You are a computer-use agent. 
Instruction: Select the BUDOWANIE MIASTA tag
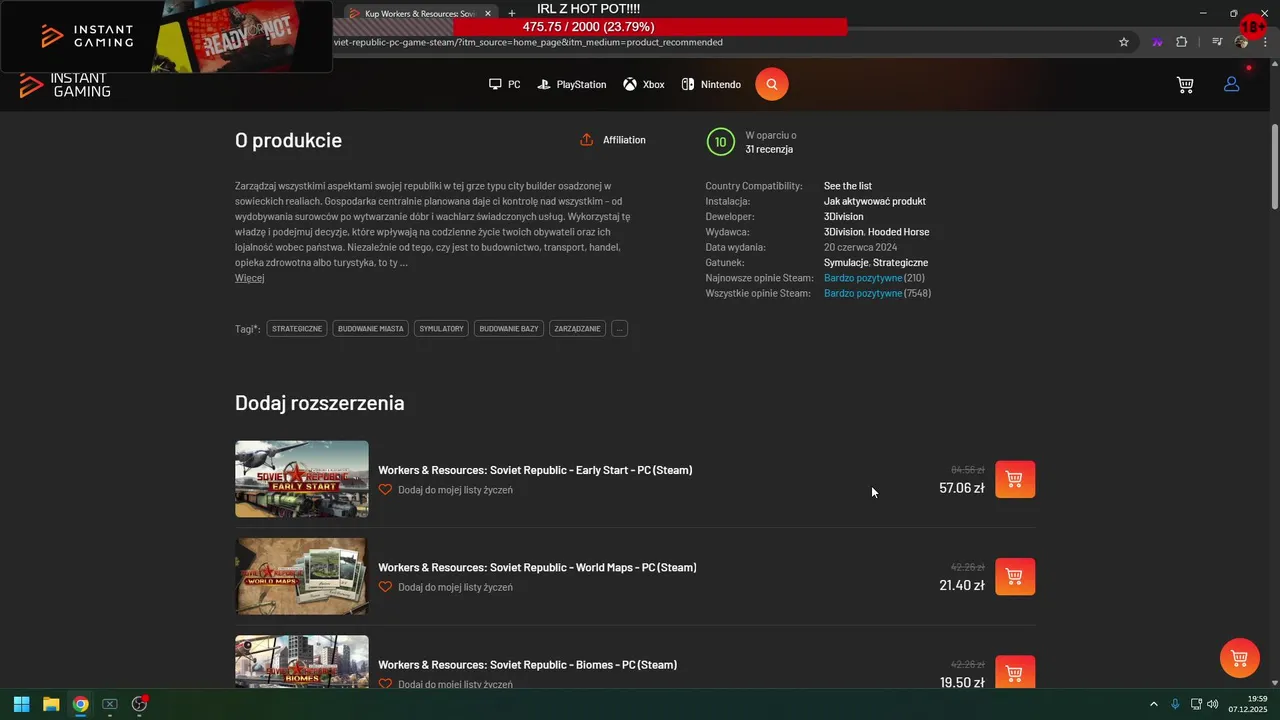(371, 328)
